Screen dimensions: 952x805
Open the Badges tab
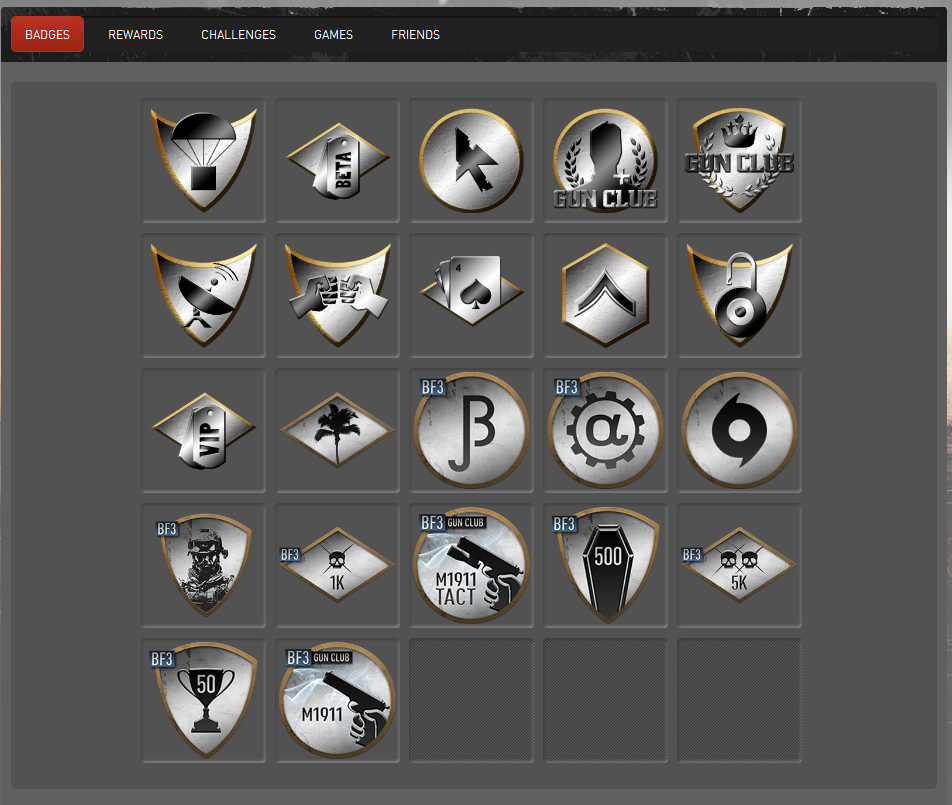click(47, 35)
